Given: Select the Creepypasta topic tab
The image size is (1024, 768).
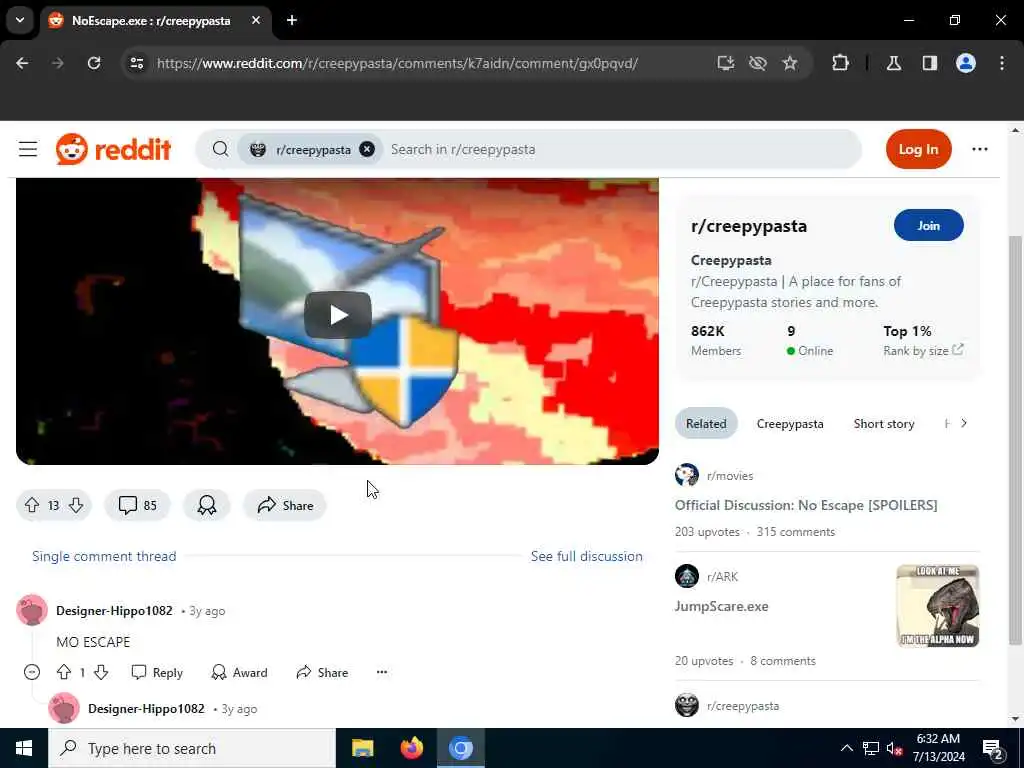Looking at the screenshot, I should click(790, 424).
